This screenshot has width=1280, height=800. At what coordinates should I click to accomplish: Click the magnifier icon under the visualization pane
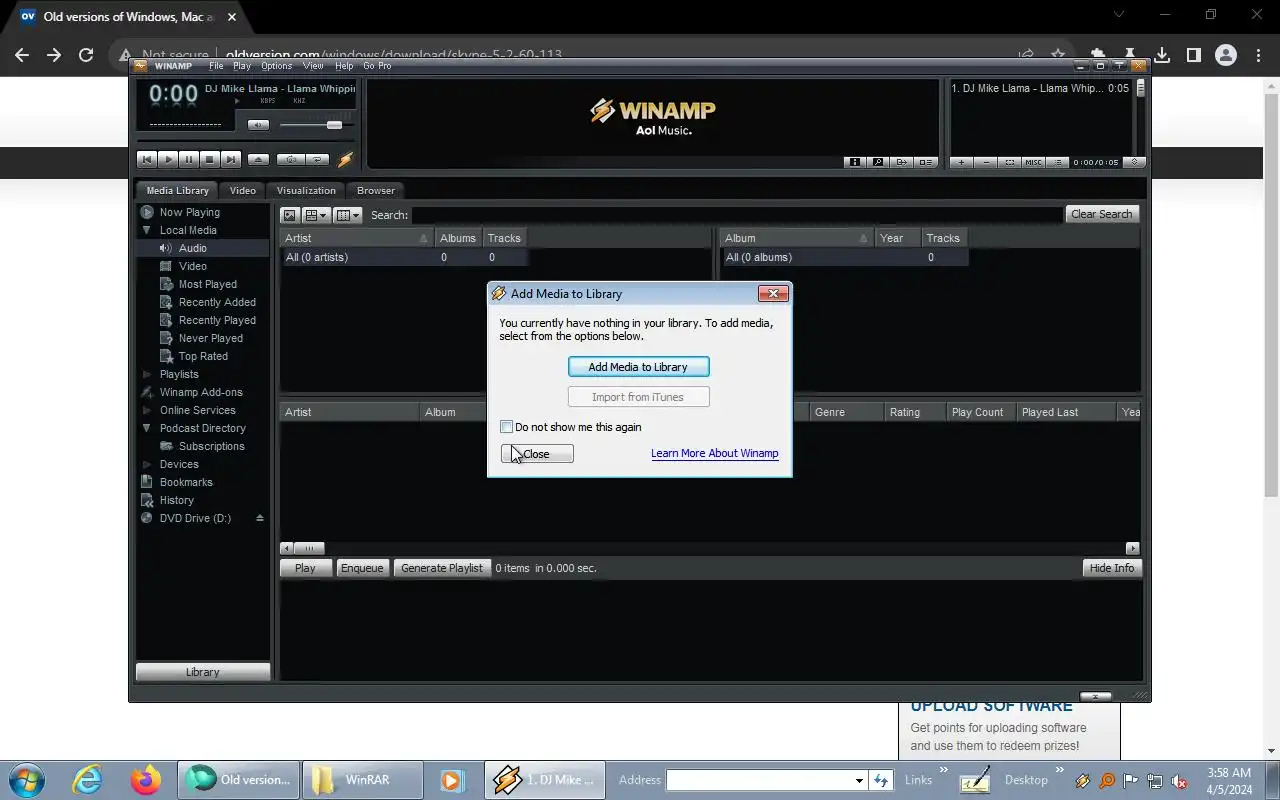pos(878,162)
